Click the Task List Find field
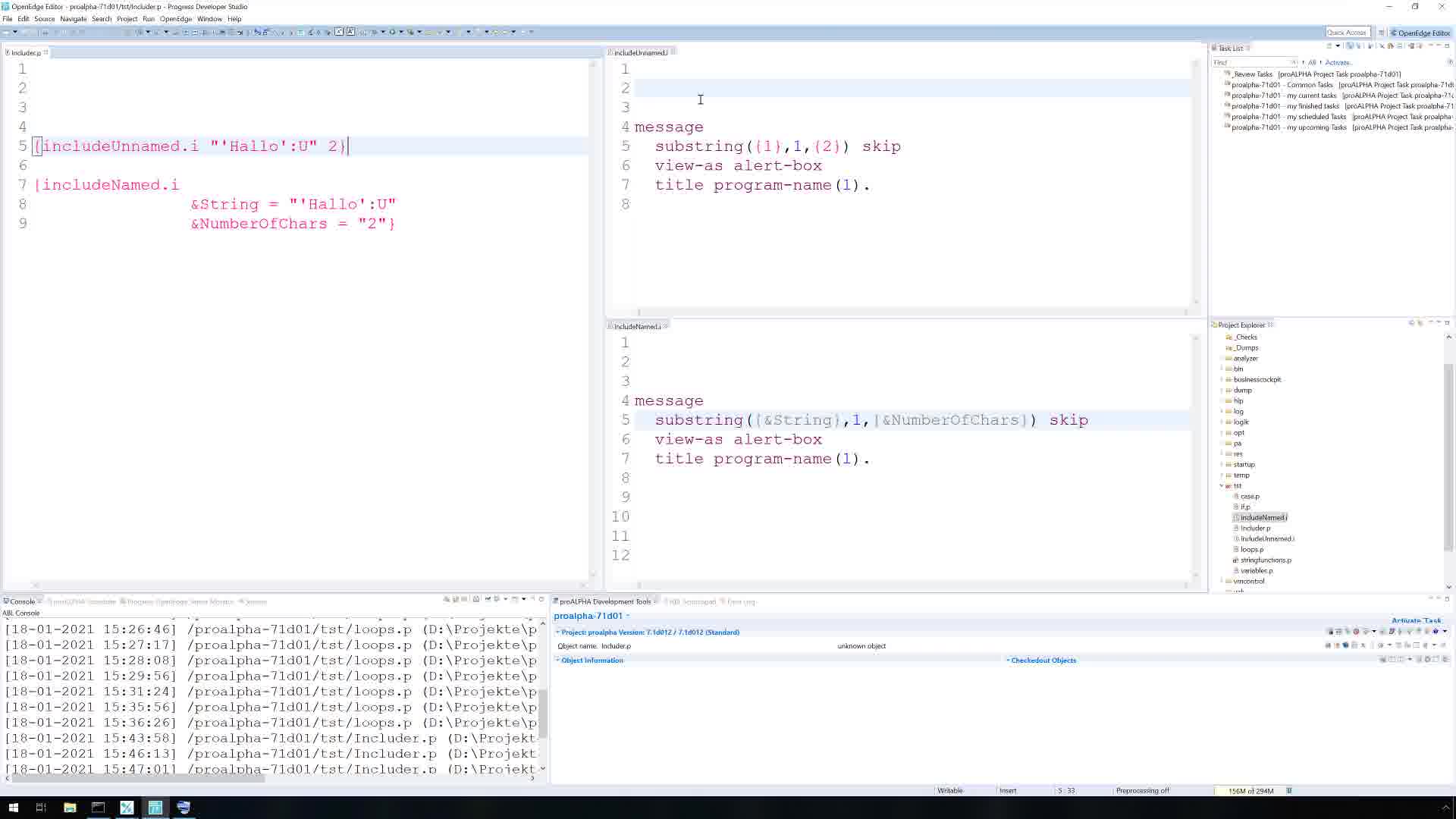 point(1255,62)
